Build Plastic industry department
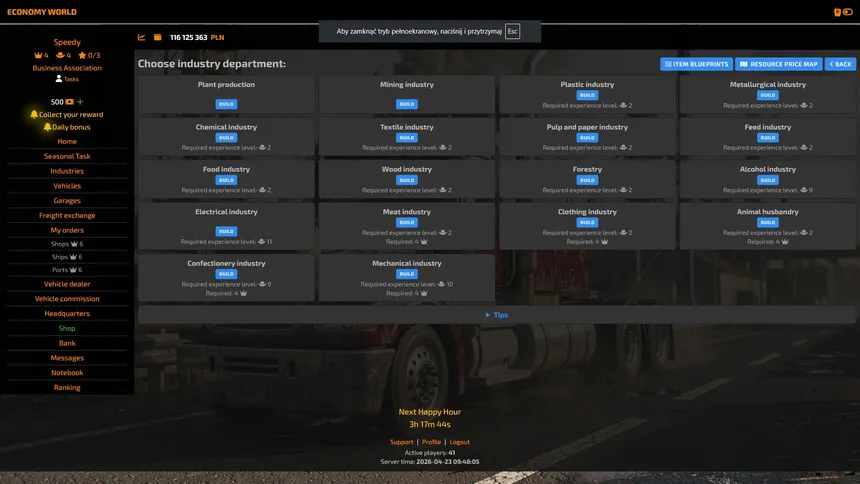 [x=587, y=95]
